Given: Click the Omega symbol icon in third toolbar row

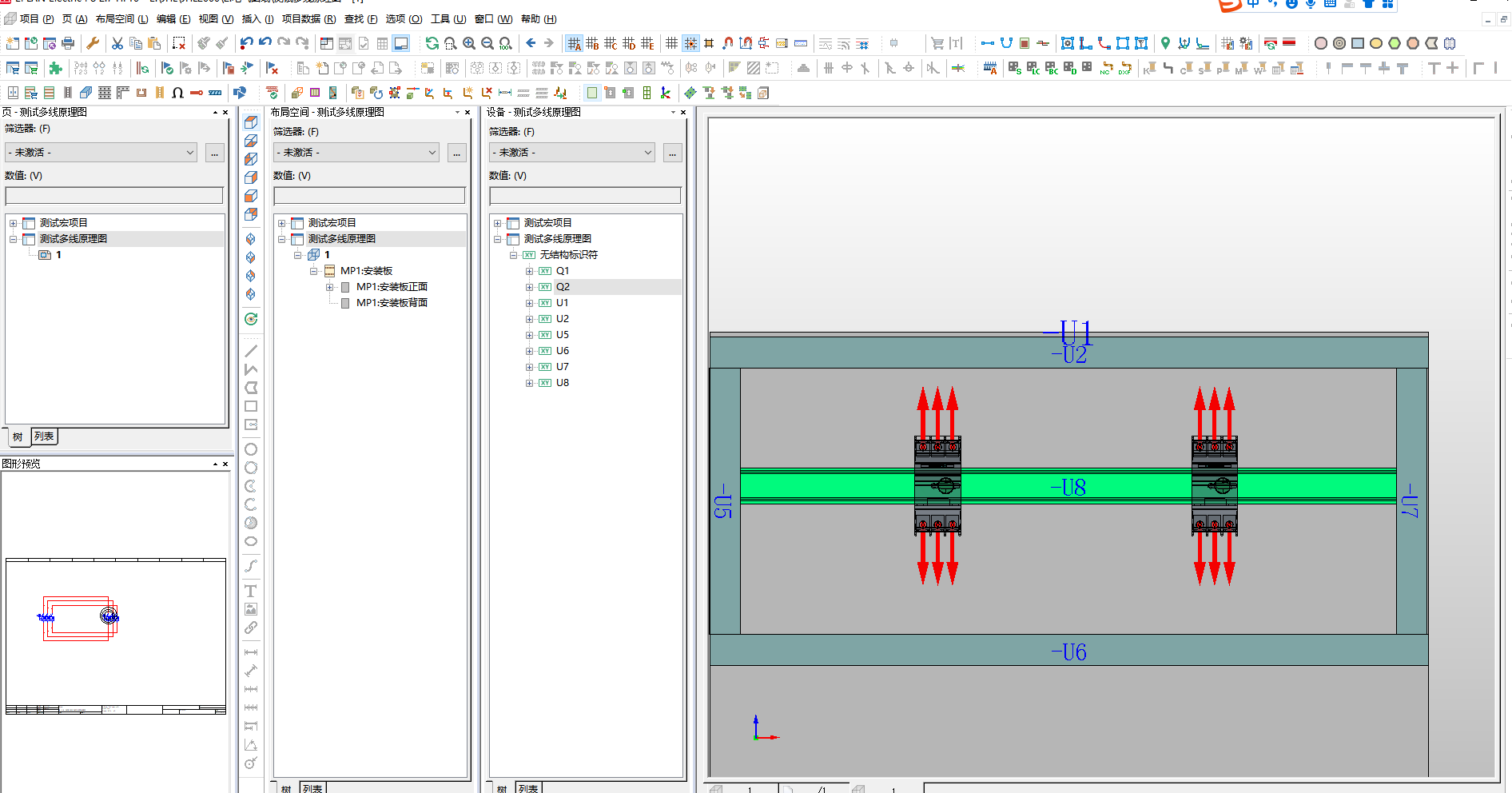Looking at the screenshot, I should (x=178, y=93).
